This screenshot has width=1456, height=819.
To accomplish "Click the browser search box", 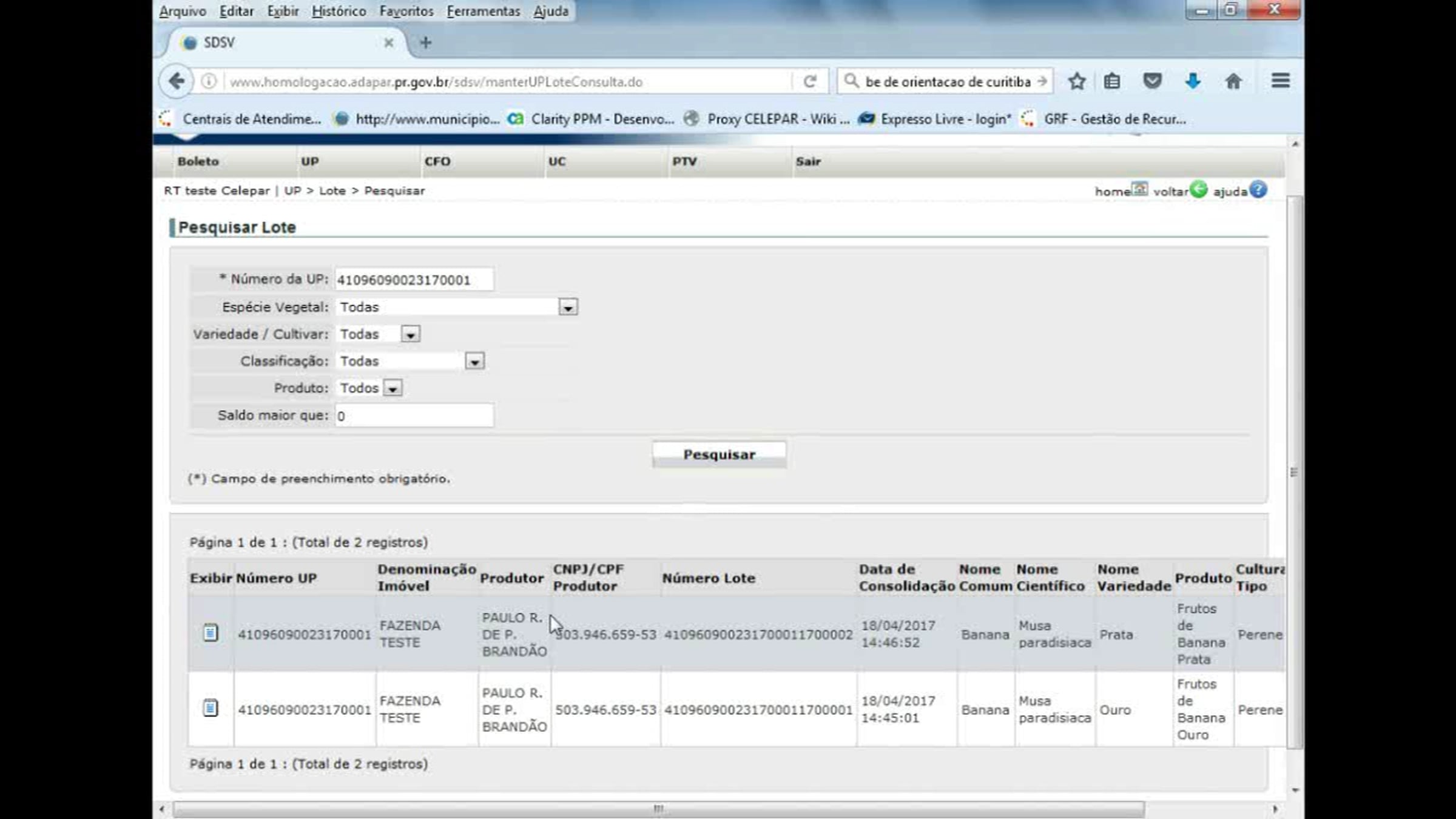I will [x=946, y=81].
